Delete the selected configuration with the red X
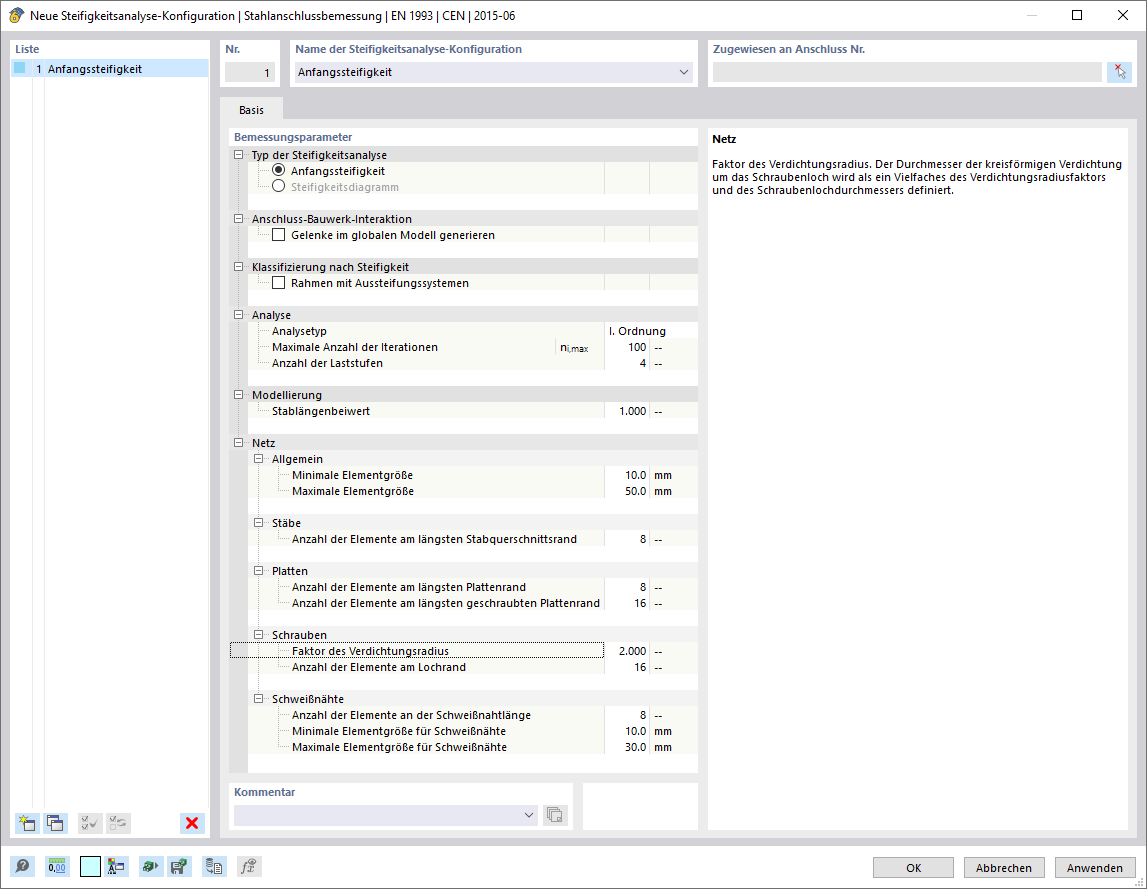1147x889 pixels. pos(192,823)
